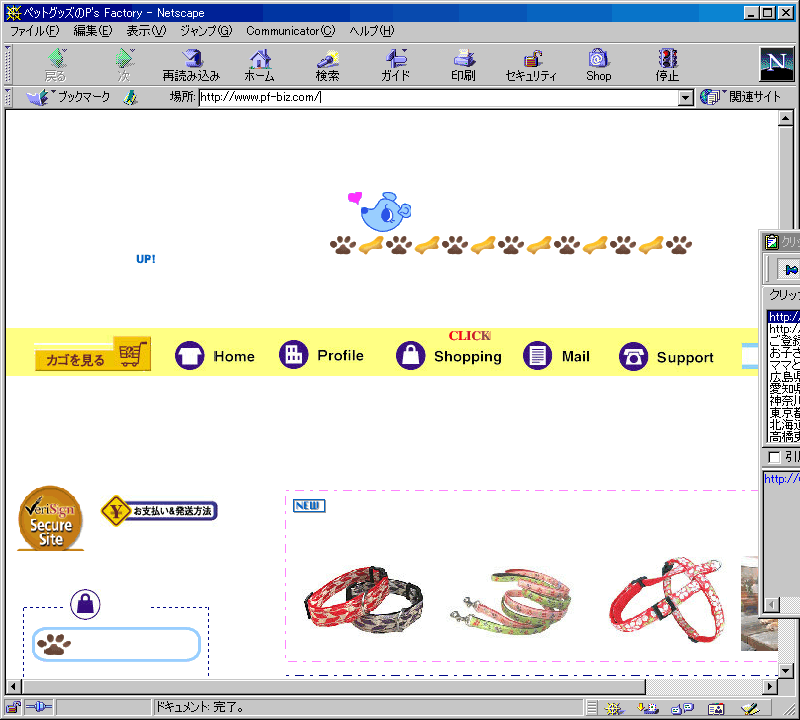Reload the page with 再読み込み

click(x=191, y=65)
